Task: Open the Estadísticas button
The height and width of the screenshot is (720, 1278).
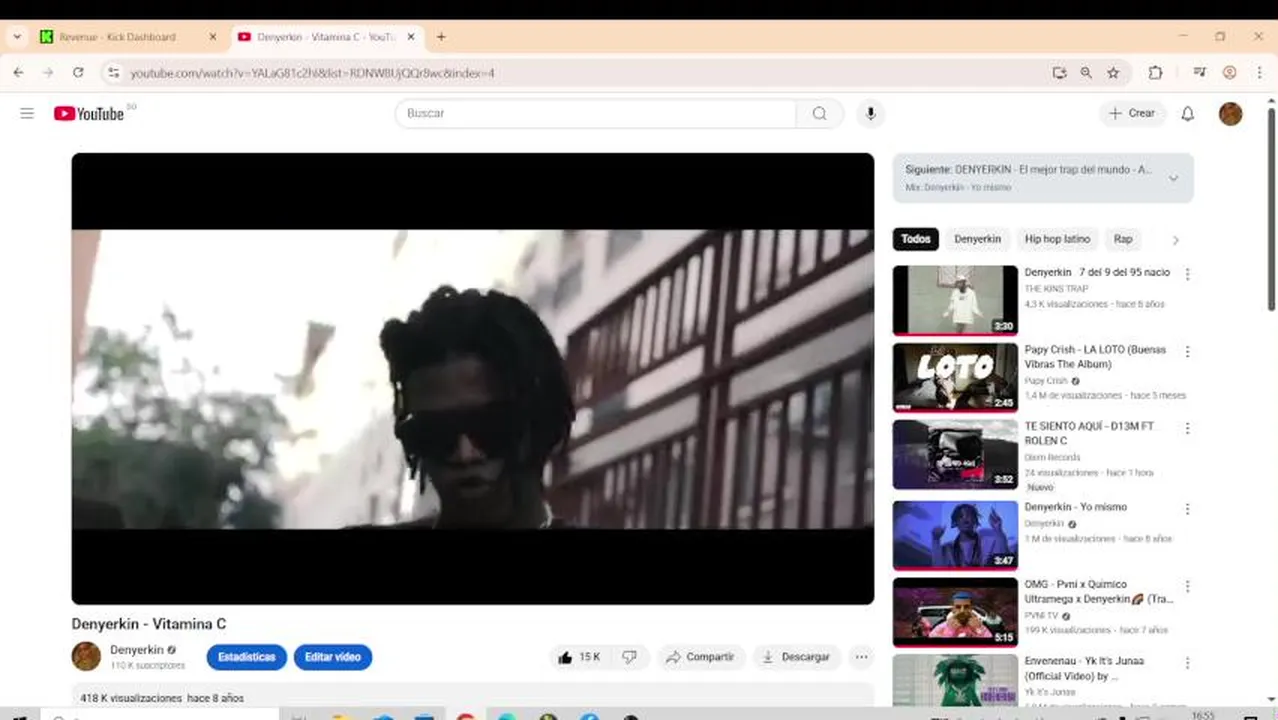Action: pyautogui.click(x=246, y=657)
